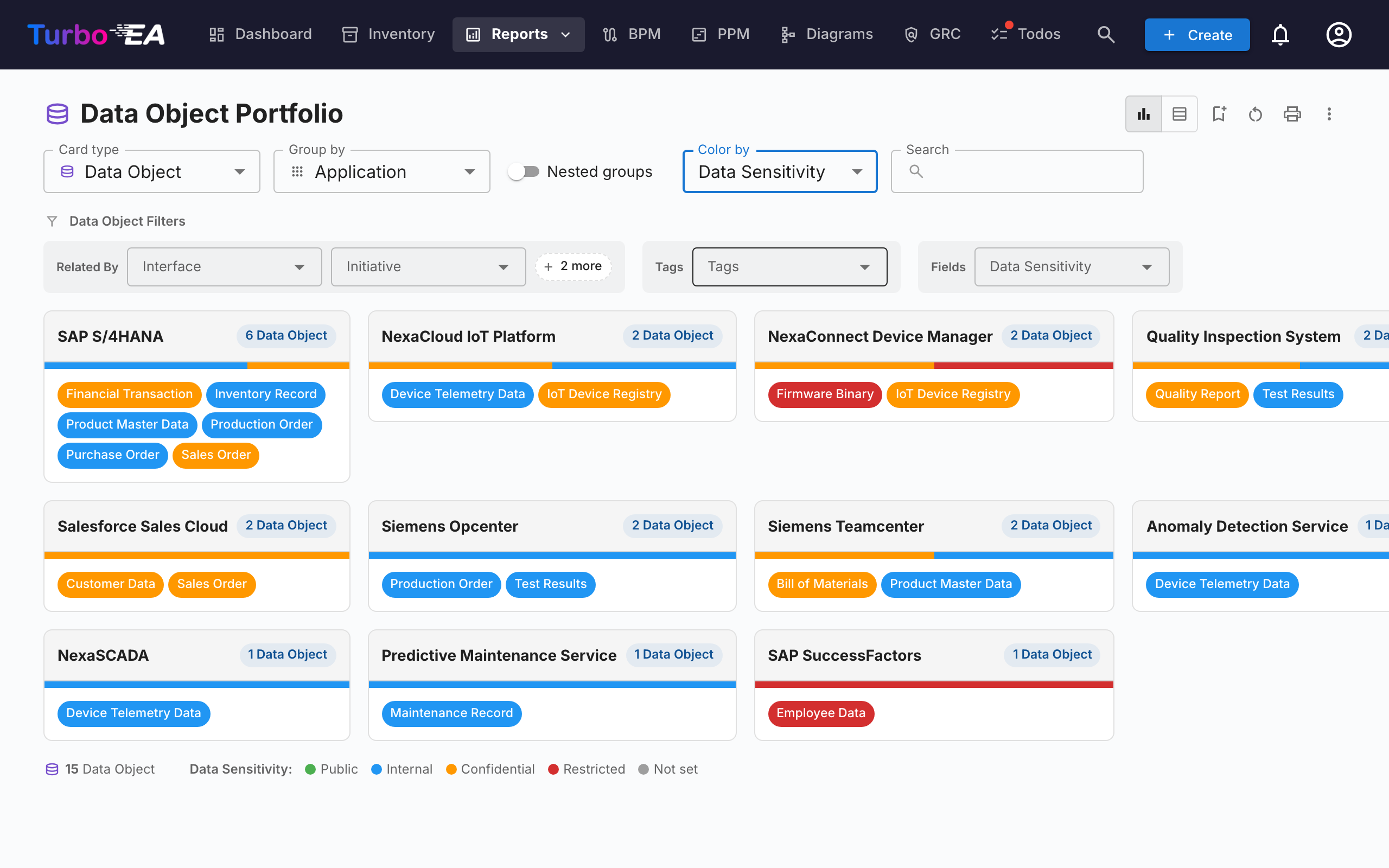The width and height of the screenshot is (1389, 868).
Task: Click the magnifier icon inside Search field
Action: [x=916, y=171]
